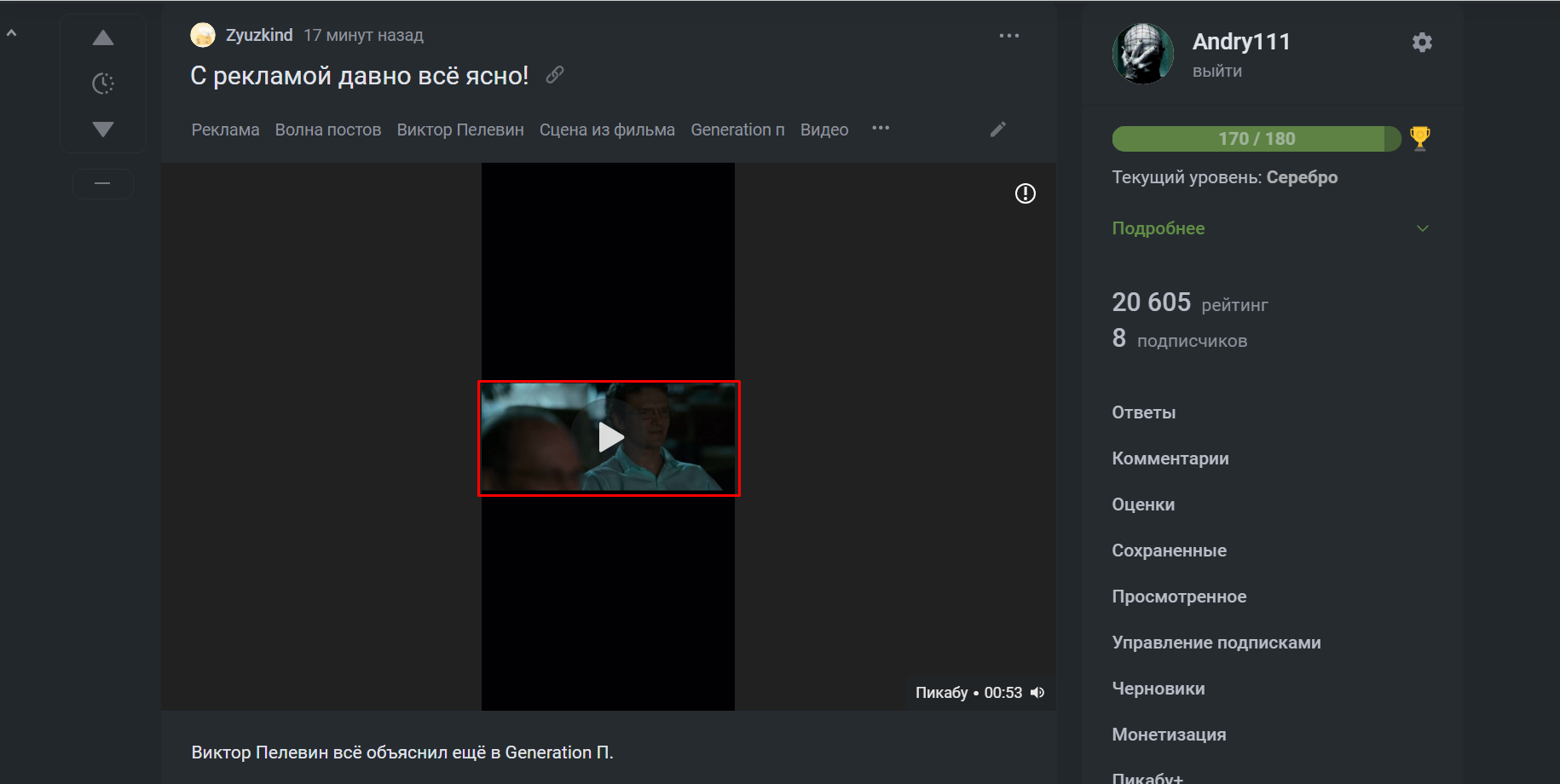Click the 'Пикабу • 00:53' video label
1560x784 pixels.
point(968,693)
